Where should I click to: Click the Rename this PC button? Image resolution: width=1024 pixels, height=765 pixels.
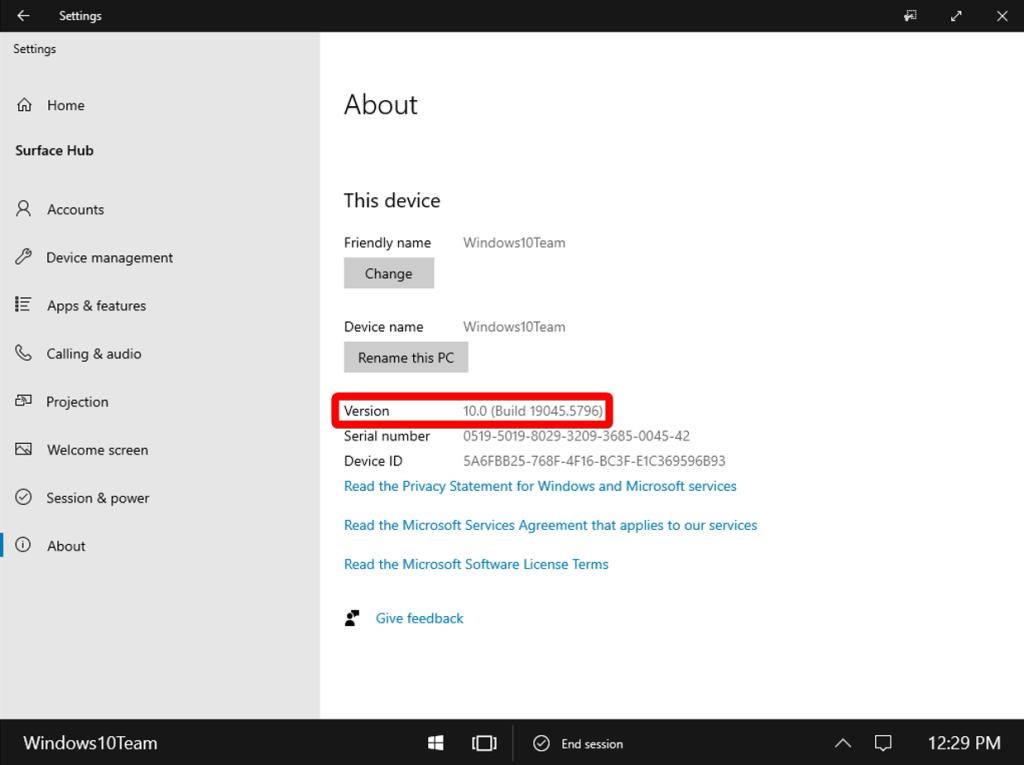pos(406,357)
